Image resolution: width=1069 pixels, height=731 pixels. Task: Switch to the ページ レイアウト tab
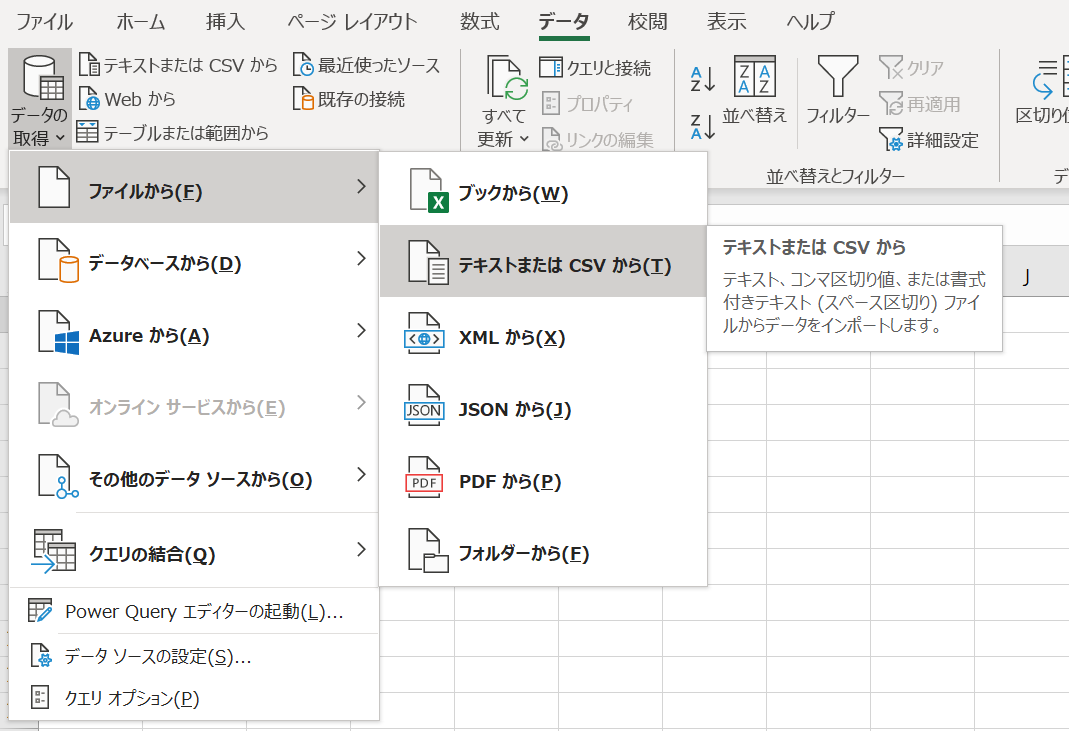tap(352, 22)
